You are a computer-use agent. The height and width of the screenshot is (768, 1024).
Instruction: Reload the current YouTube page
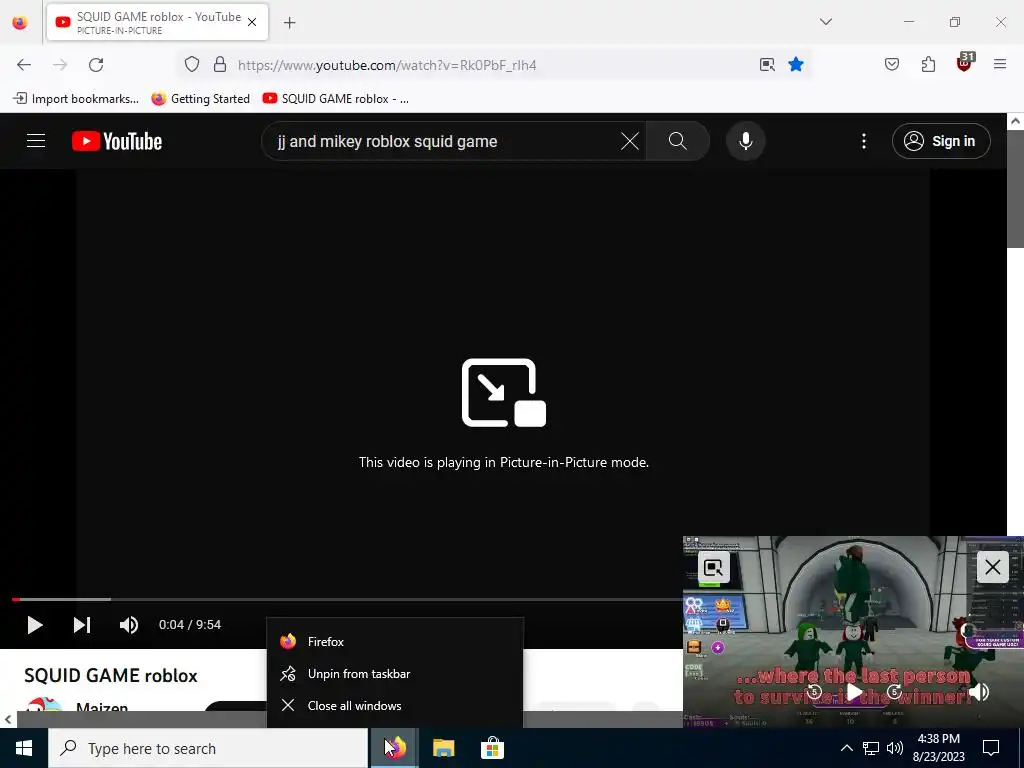point(96,65)
